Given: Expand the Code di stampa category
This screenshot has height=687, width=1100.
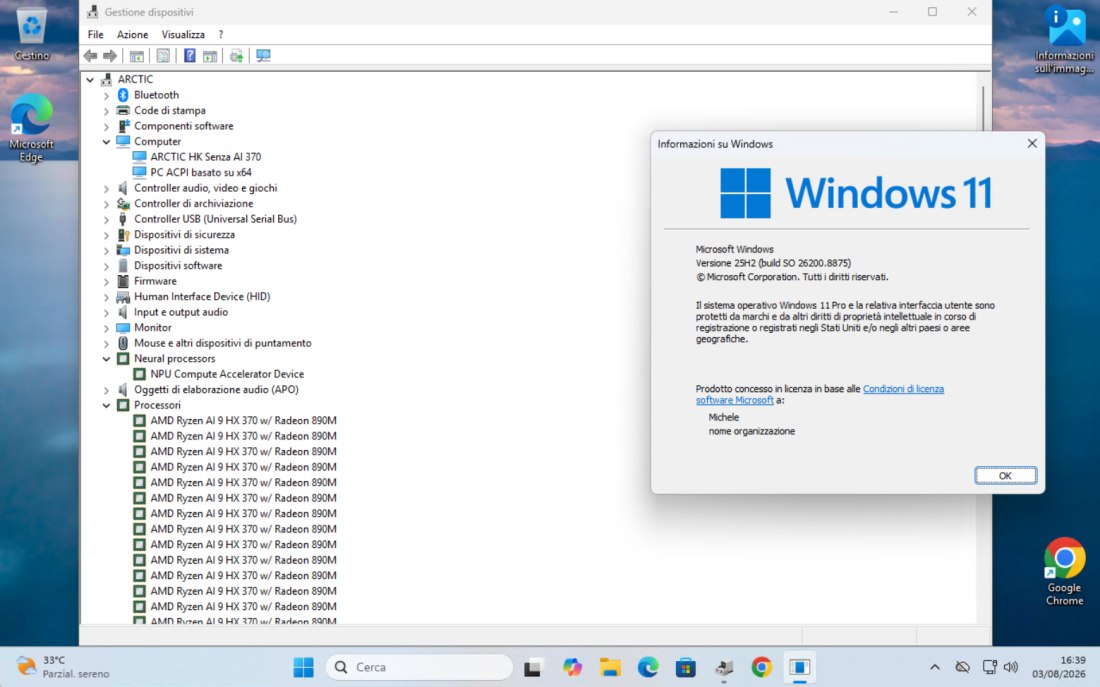Looking at the screenshot, I should [x=106, y=110].
